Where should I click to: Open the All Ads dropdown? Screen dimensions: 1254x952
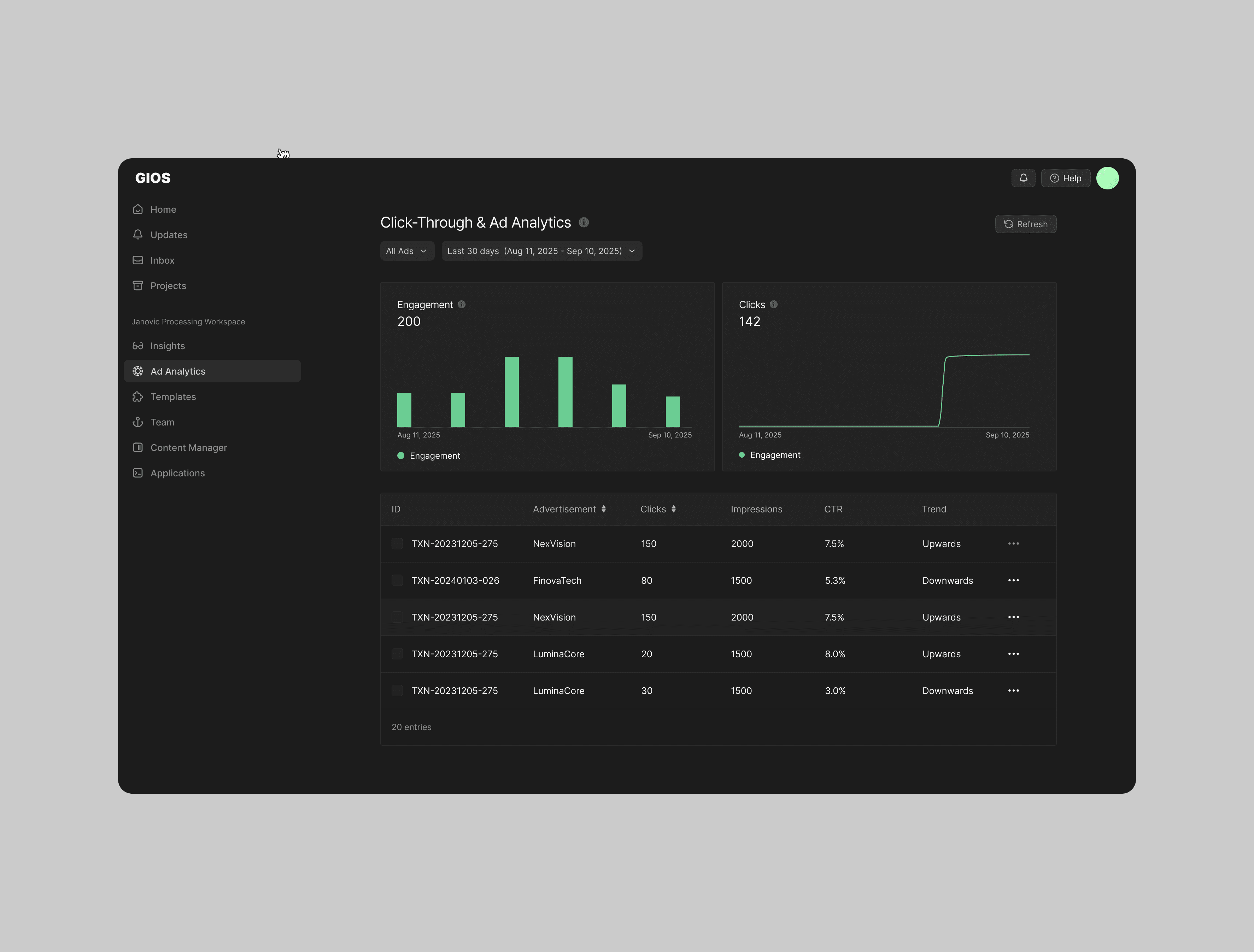[406, 251]
